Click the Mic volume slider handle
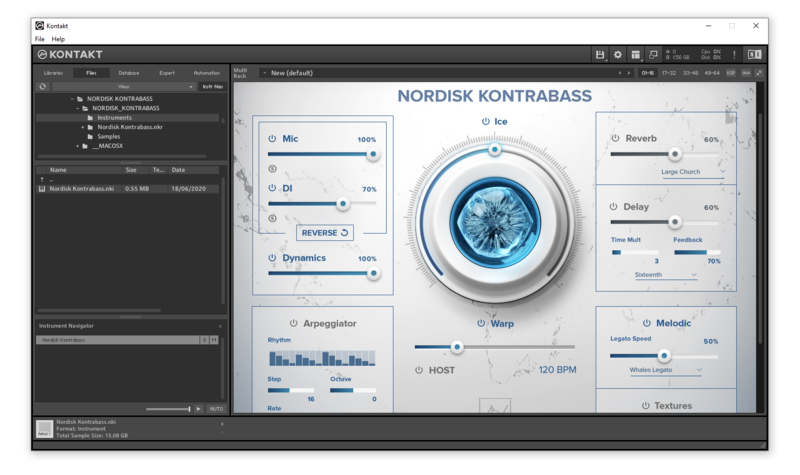The width and height of the screenshot is (800, 475). [373, 154]
